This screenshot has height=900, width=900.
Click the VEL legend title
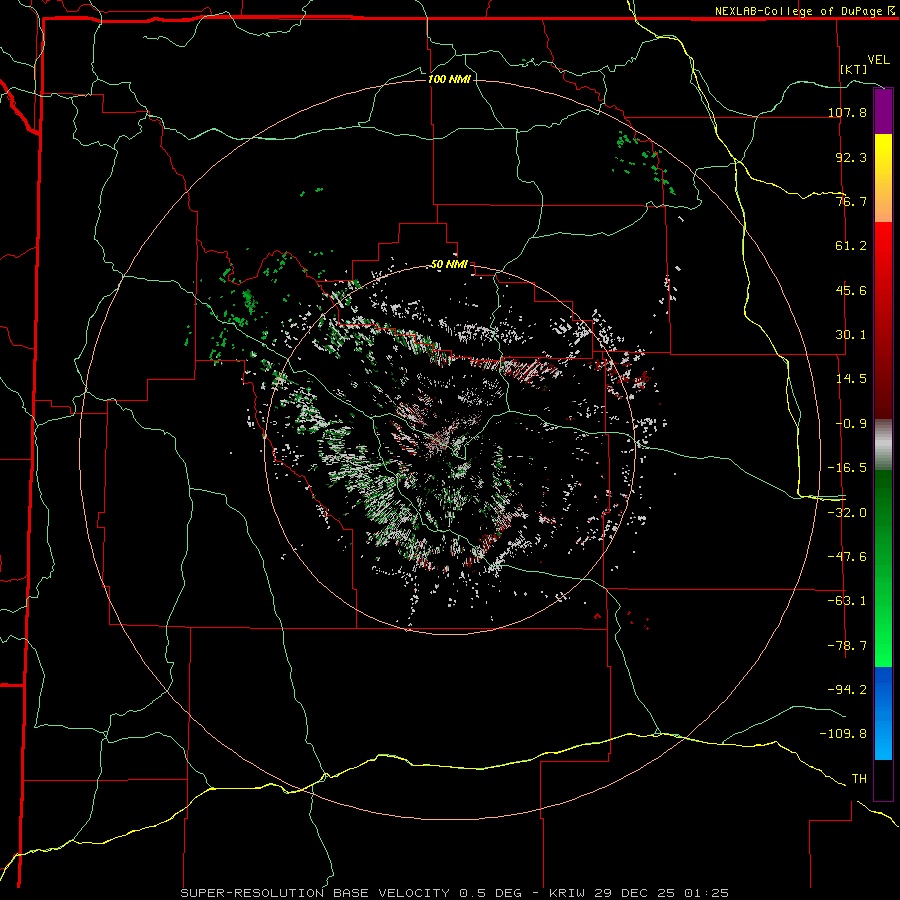[x=878, y=60]
